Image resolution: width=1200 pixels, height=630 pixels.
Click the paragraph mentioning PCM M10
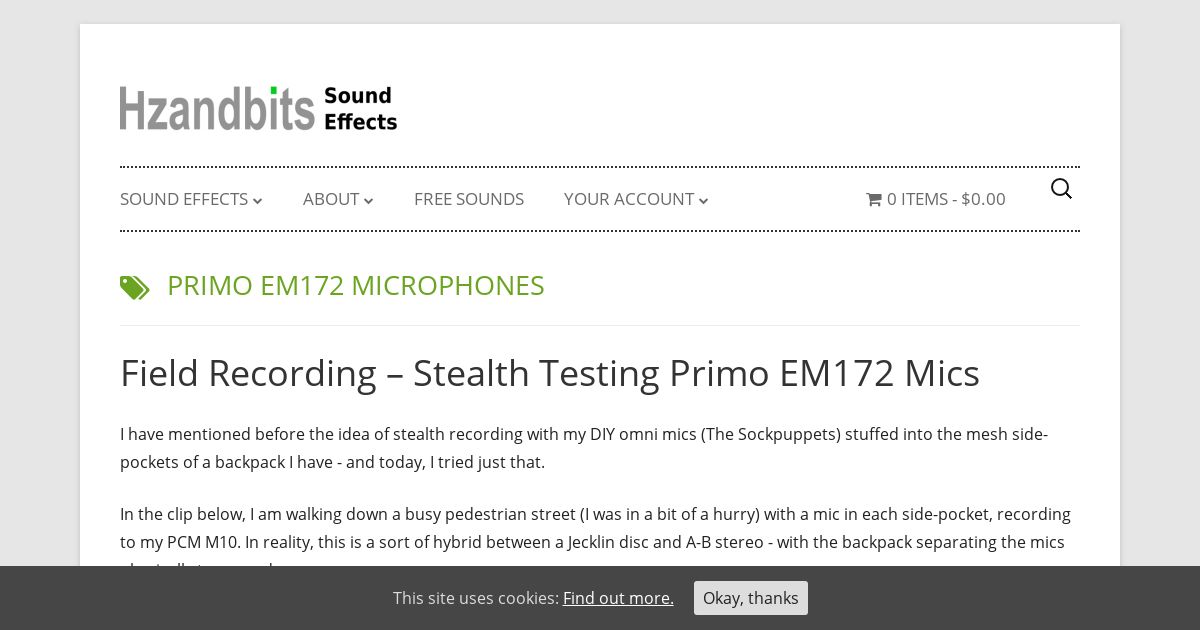[595, 528]
